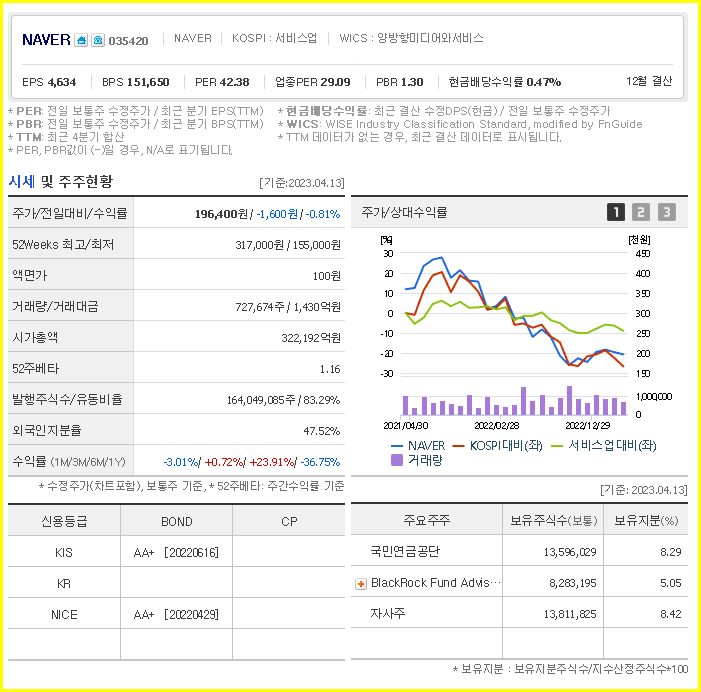
Task: Select 현금배당수익률 0.47% value
Action: click(x=544, y=82)
